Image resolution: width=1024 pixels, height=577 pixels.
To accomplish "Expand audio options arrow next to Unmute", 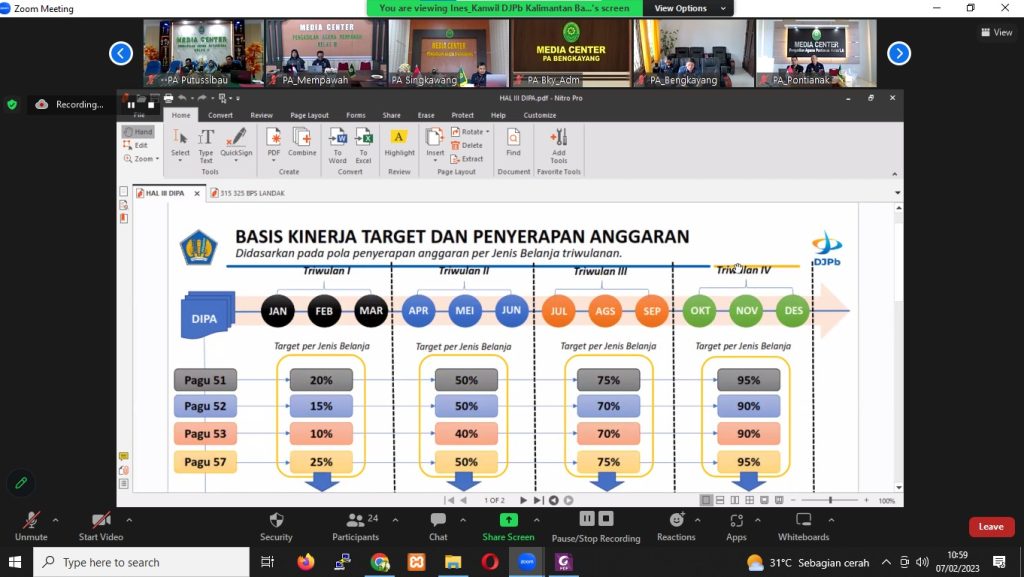I will pyautogui.click(x=56, y=520).
